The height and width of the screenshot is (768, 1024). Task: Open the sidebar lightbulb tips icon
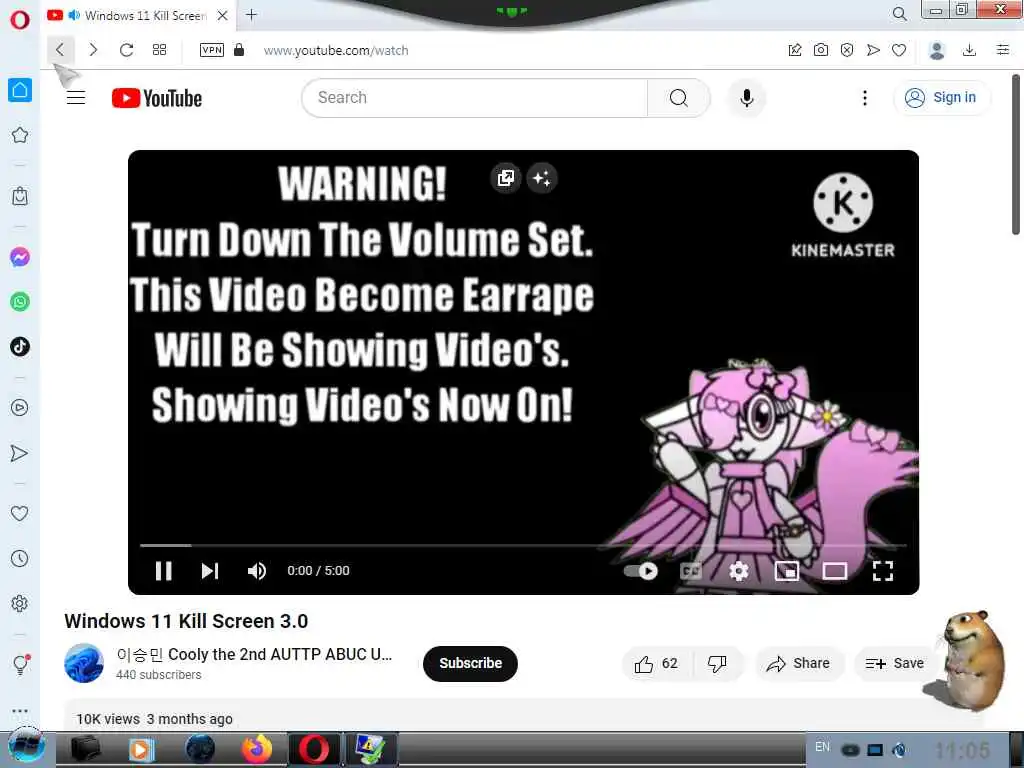[x=20, y=665]
